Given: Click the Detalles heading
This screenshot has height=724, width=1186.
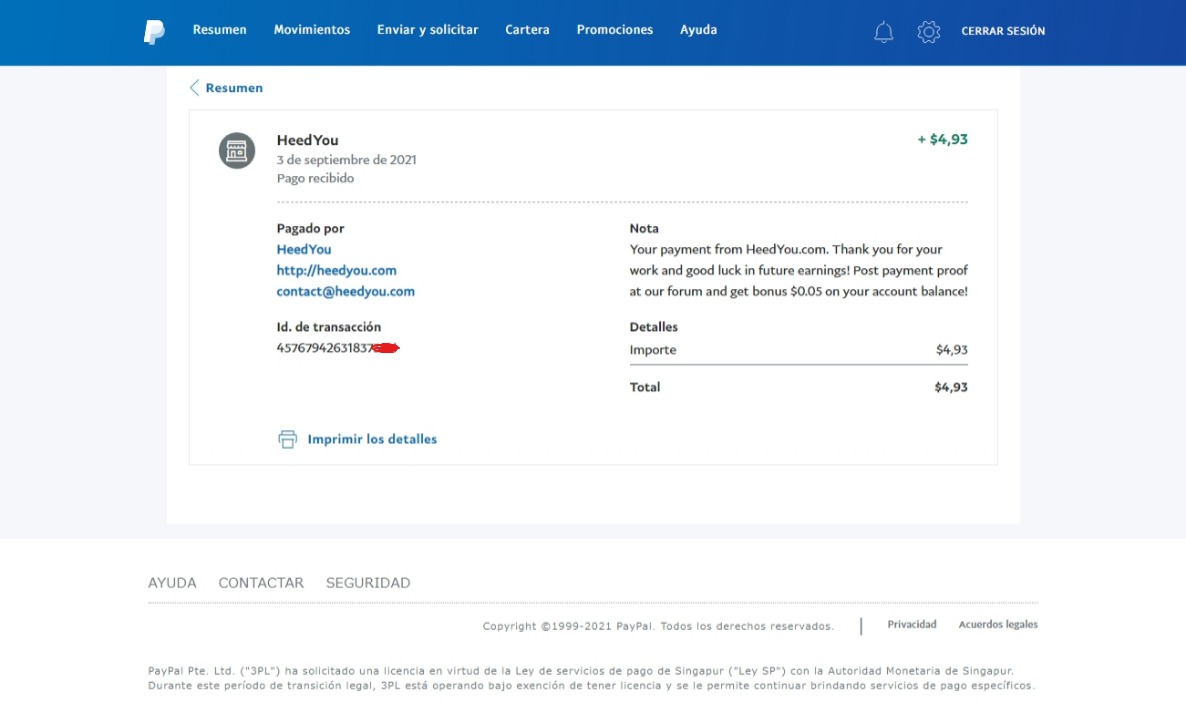Looking at the screenshot, I should pyautogui.click(x=654, y=327).
